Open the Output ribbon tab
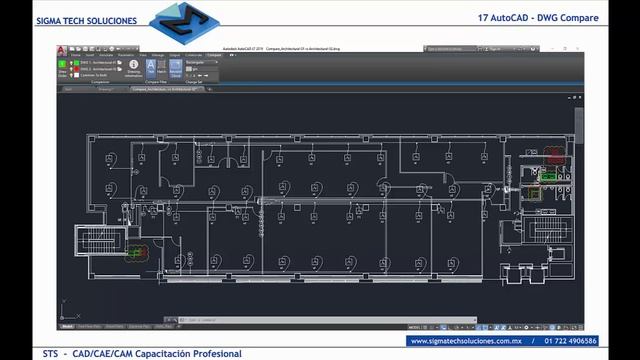640x360 pixels. [174, 55]
